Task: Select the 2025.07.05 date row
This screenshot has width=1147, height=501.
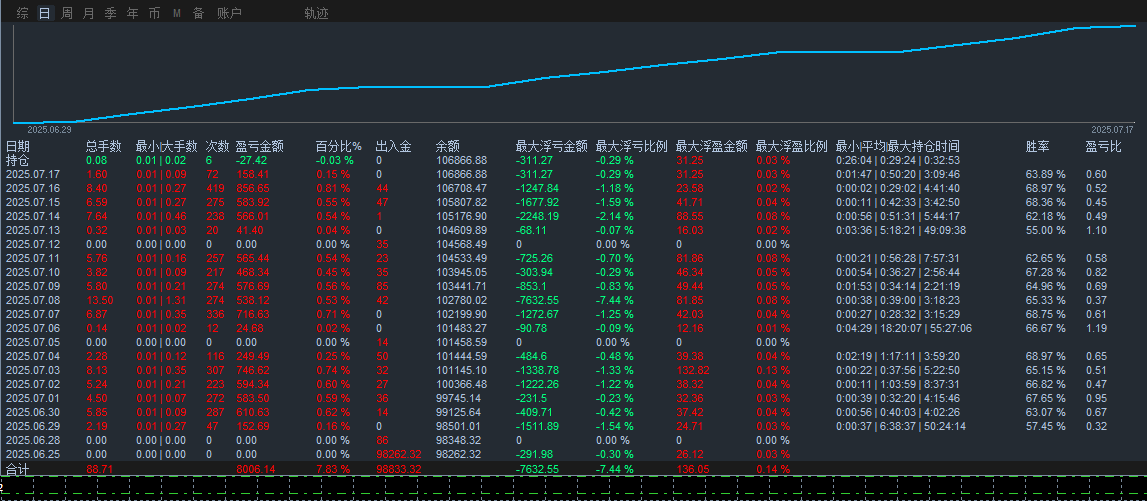Action: pyautogui.click(x=32, y=342)
